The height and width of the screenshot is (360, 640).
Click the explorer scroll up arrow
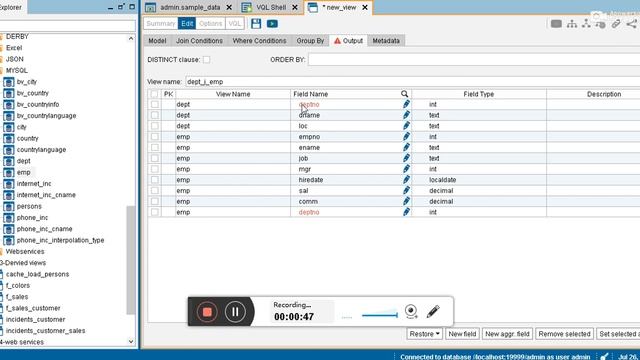pos(131,38)
